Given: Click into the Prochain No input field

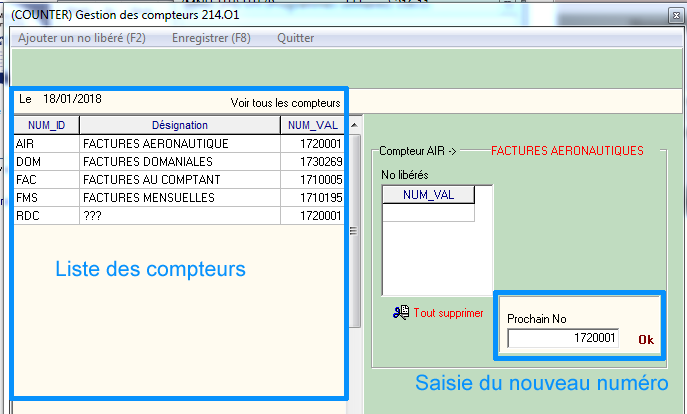Looking at the screenshot, I should [x=563, y=339].
